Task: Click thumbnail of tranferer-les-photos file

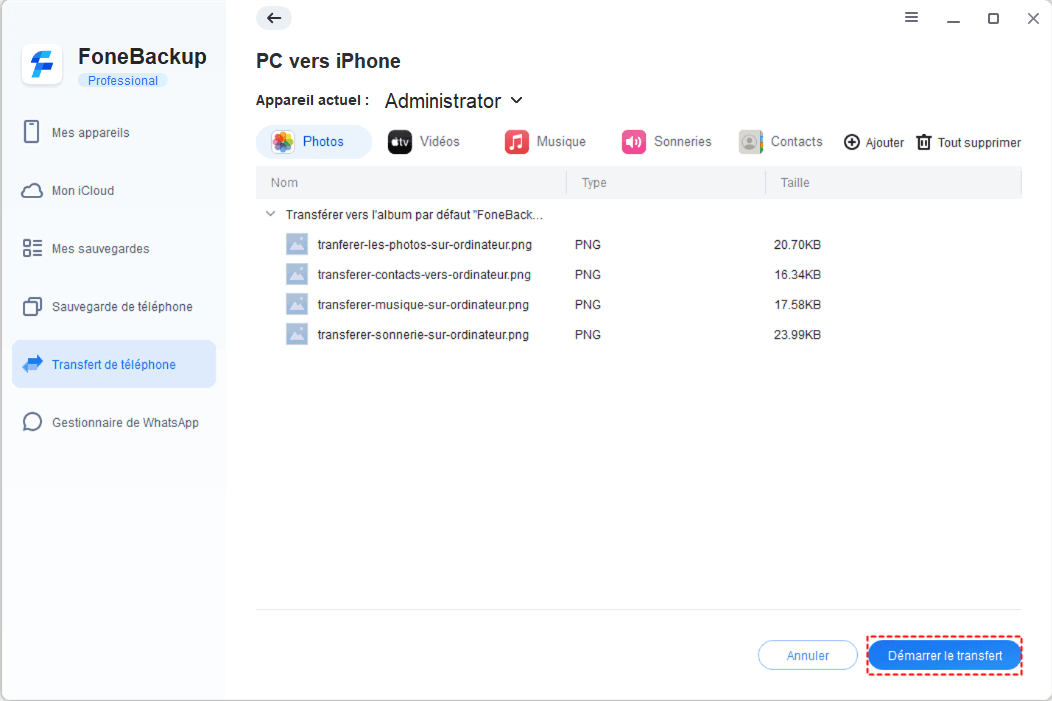Action: [x=297, y=244]
